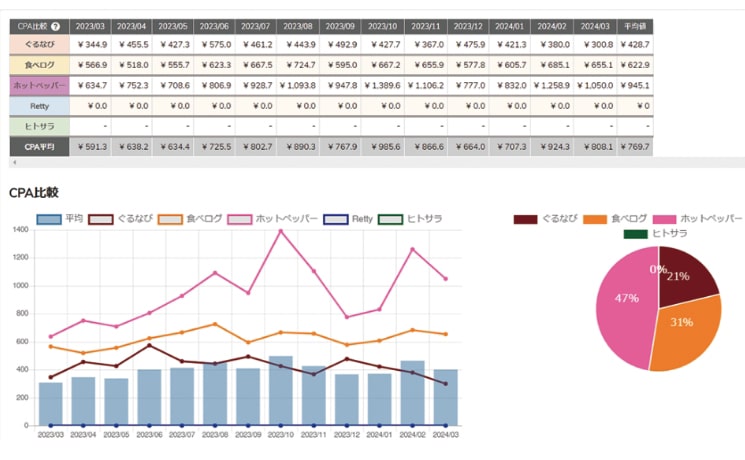Viewport: 745px width, 460px height.
Task: Toggle 食べログ in the line chart legend
Action: coord(171,217)
